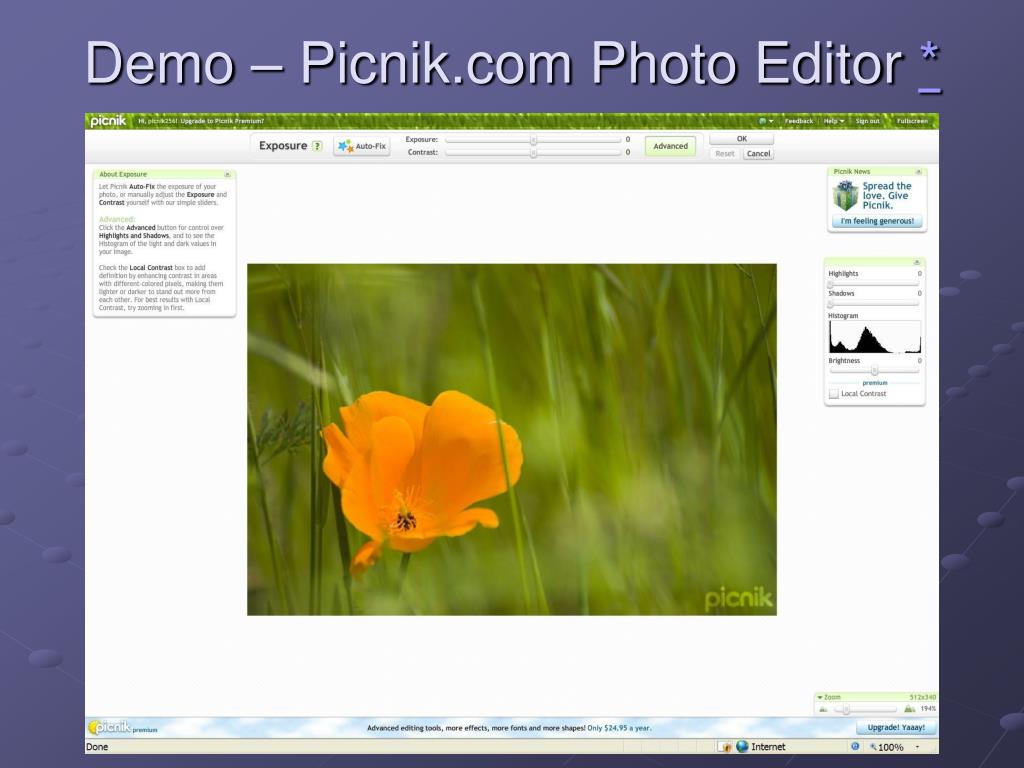
Task: Click the premium label above Local Contrast
Action: click(874, 383)
